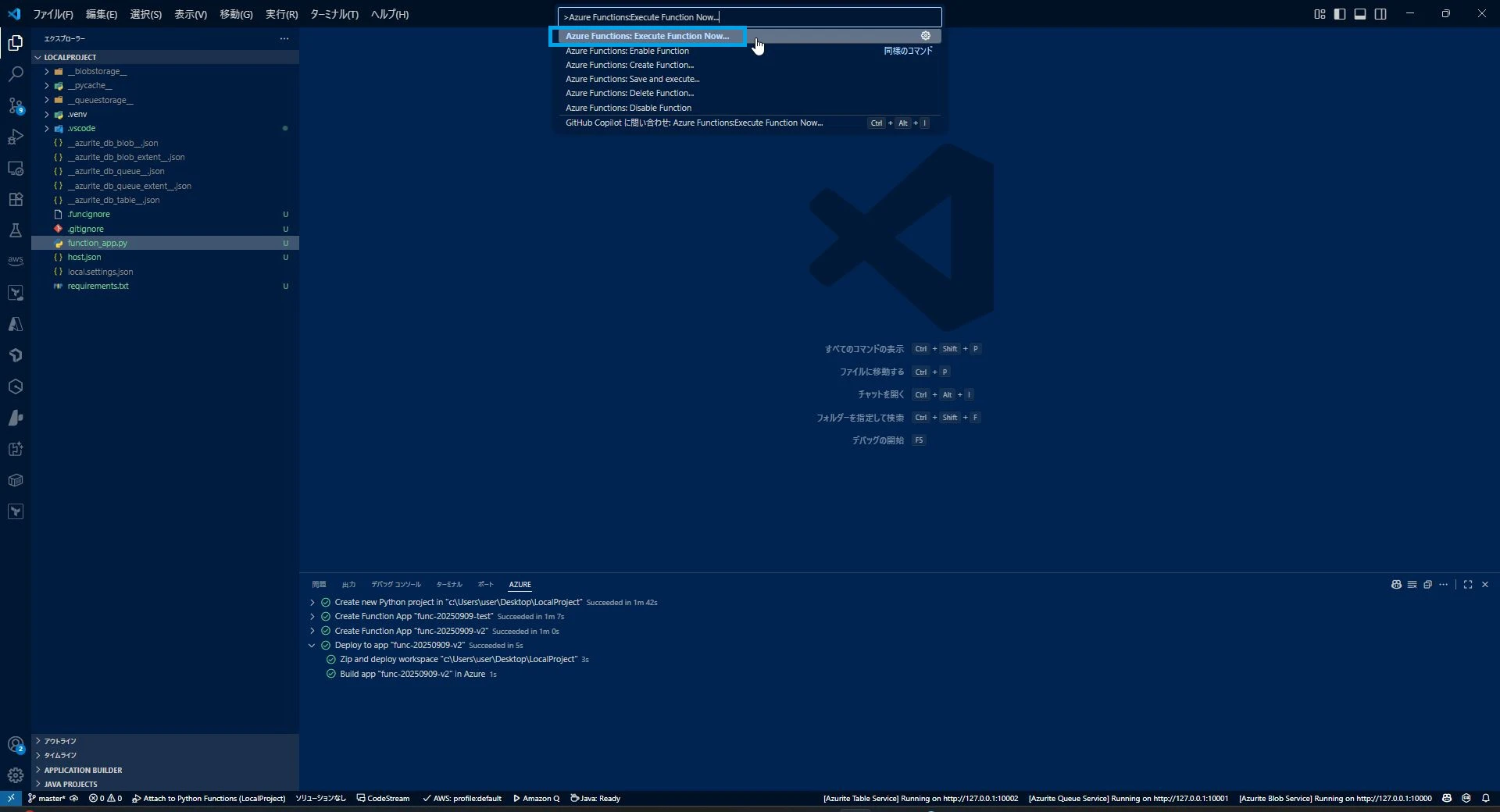Customize layout icon in title bar
This screenshot has width=1500, height=812.
tap(1320, 14)
